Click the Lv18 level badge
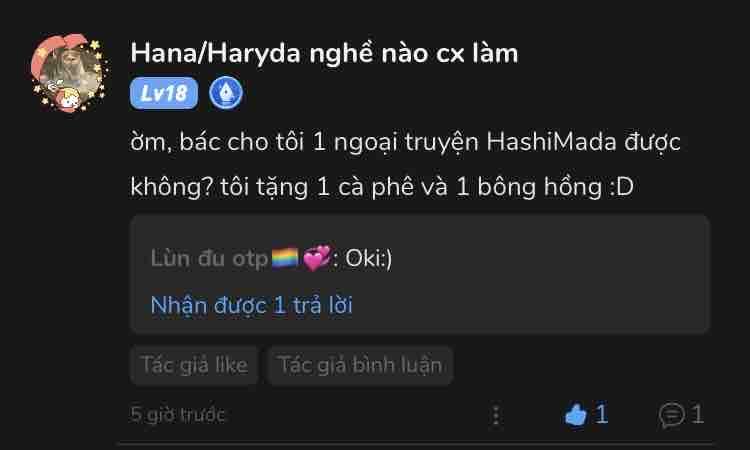The height and width of the screenshot is (450, 750). [x=164, y=93]
